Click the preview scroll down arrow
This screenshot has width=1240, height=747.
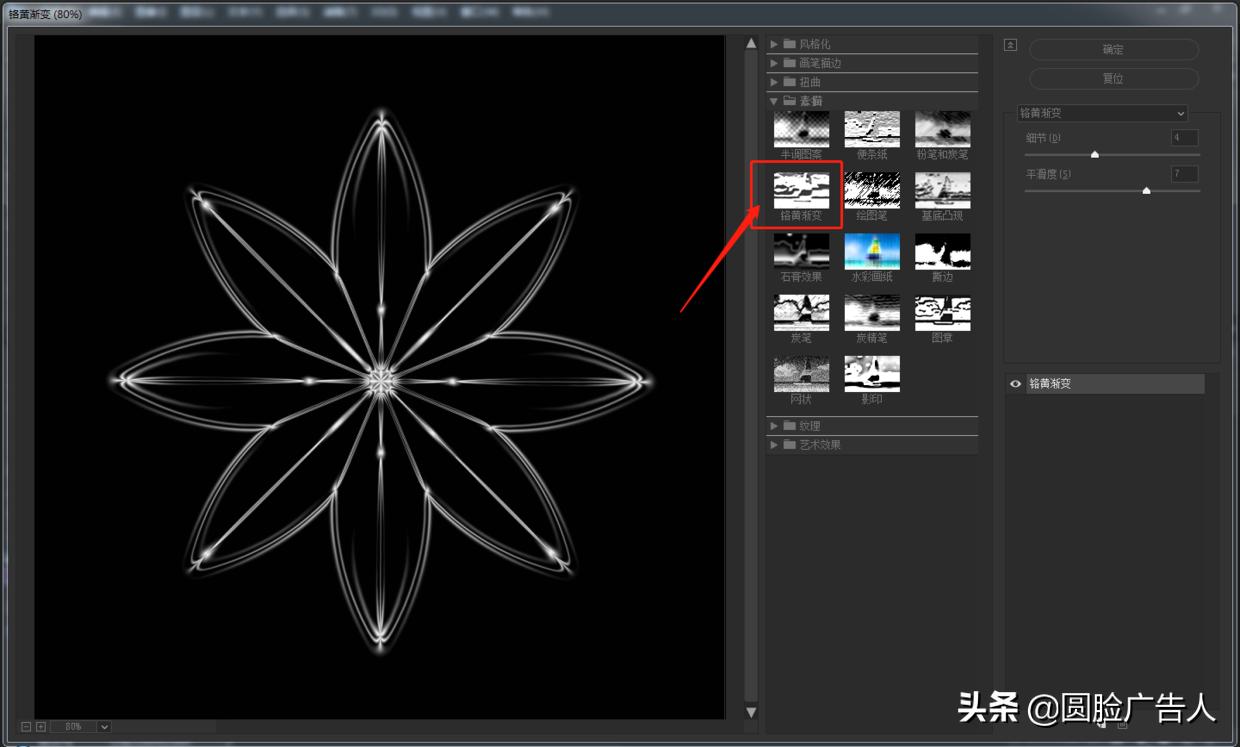pyautogui.click(x=752, y=712)
